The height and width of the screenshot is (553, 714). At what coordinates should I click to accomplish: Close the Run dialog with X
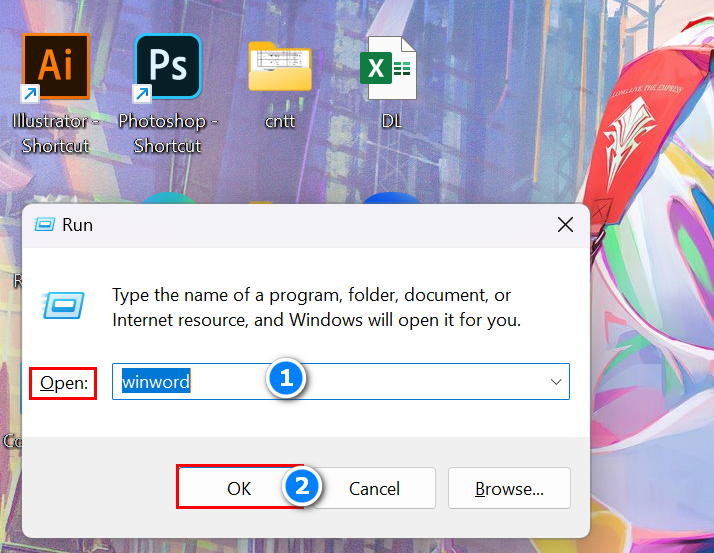click(x=565, y=225)
